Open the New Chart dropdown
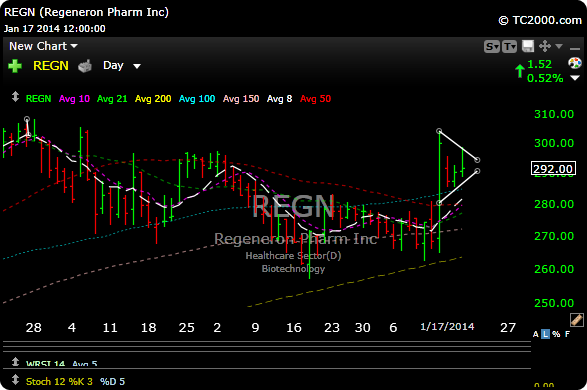 pyautogui.click(x=43, y=46)
